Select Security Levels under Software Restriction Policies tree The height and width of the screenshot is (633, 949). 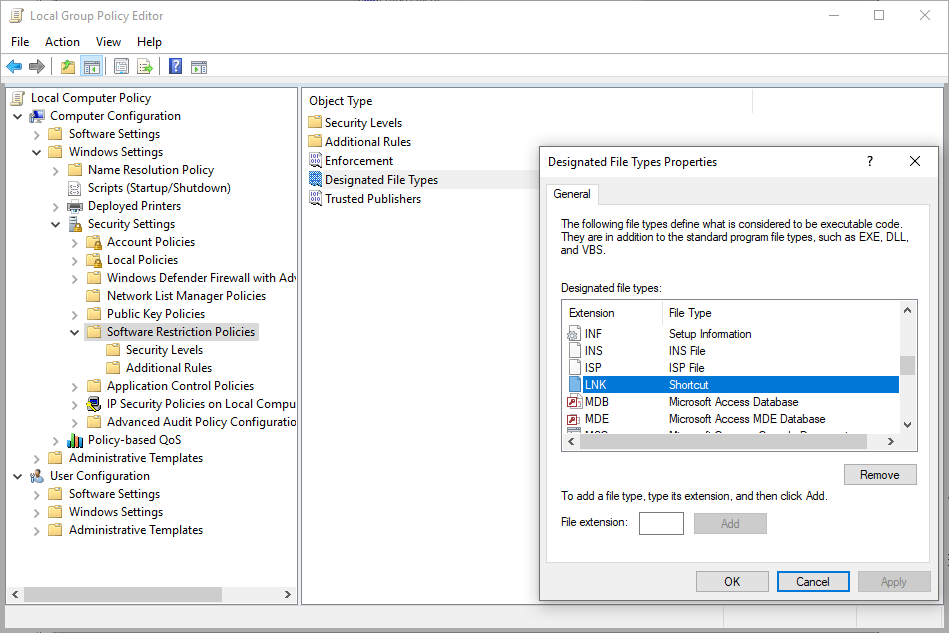pyautogui.click(x=164, y=350)
